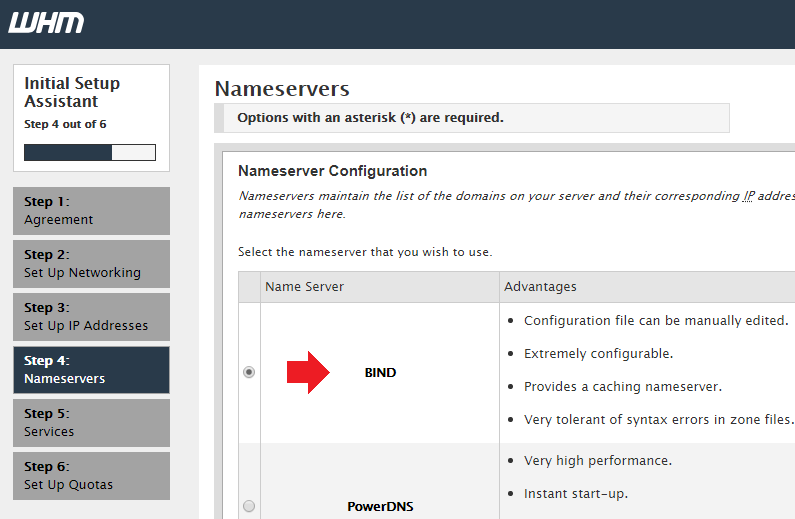Open Step 2: Set Up Networking

tap(91, 264)
